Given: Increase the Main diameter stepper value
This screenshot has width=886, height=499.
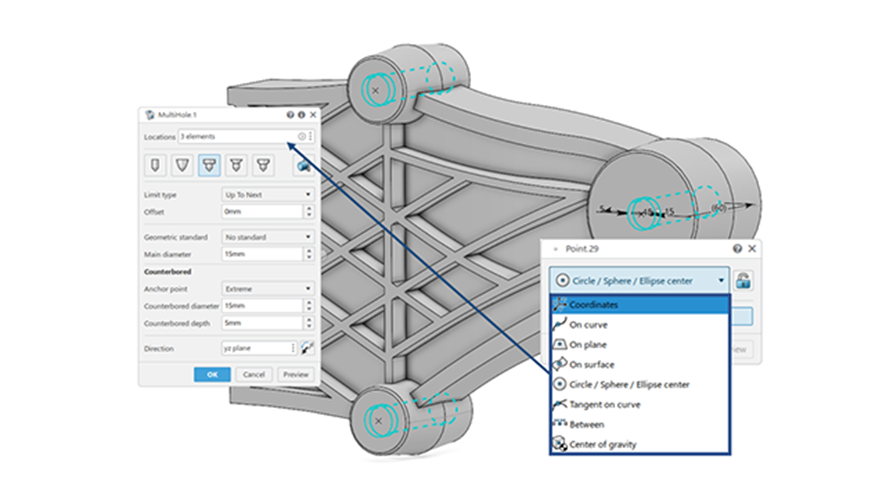Looking at the screenshot, I should [308, 251].
